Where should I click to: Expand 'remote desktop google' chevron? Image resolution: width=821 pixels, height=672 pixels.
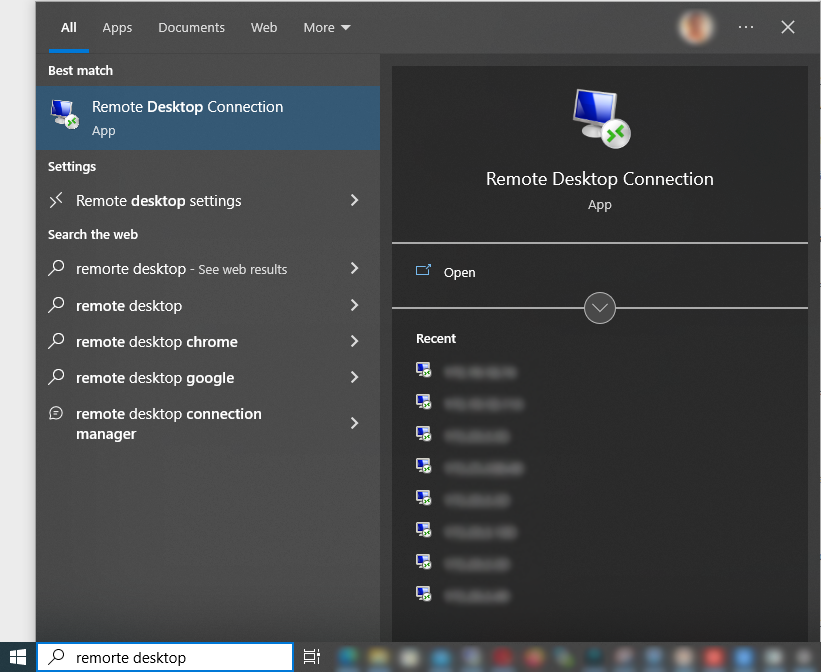pyautogui.click(x=354, y=377)
